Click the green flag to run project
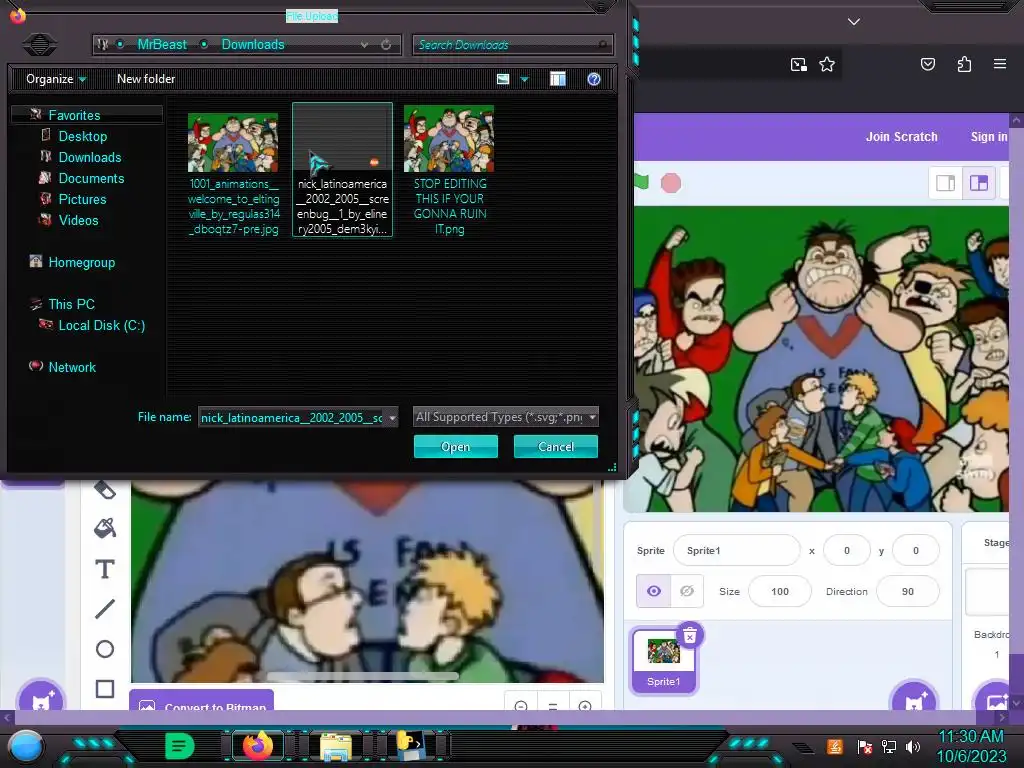 point(641,182)
